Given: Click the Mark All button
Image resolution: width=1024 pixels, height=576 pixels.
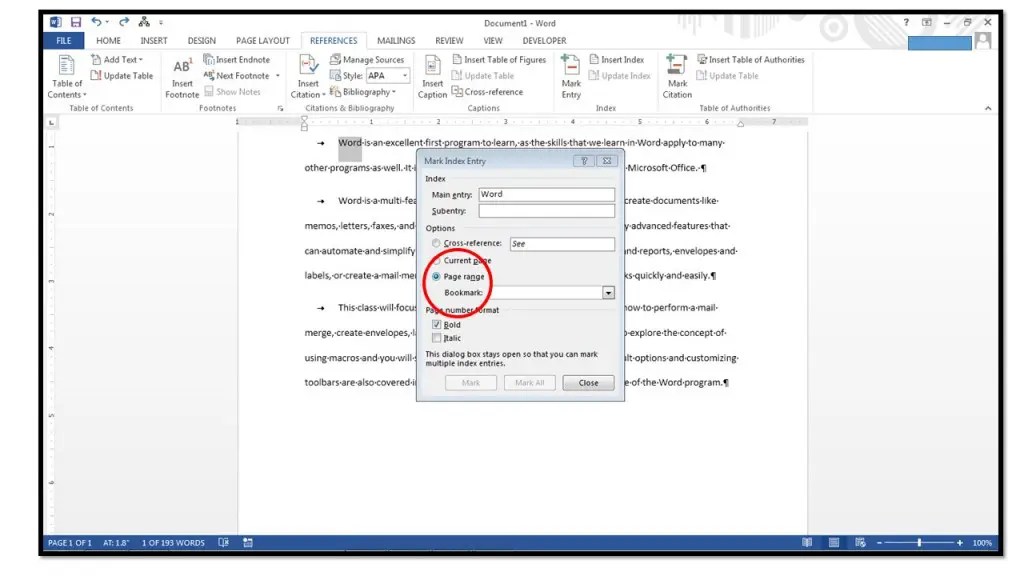Looking at the screenshot, I should [530, 383].
